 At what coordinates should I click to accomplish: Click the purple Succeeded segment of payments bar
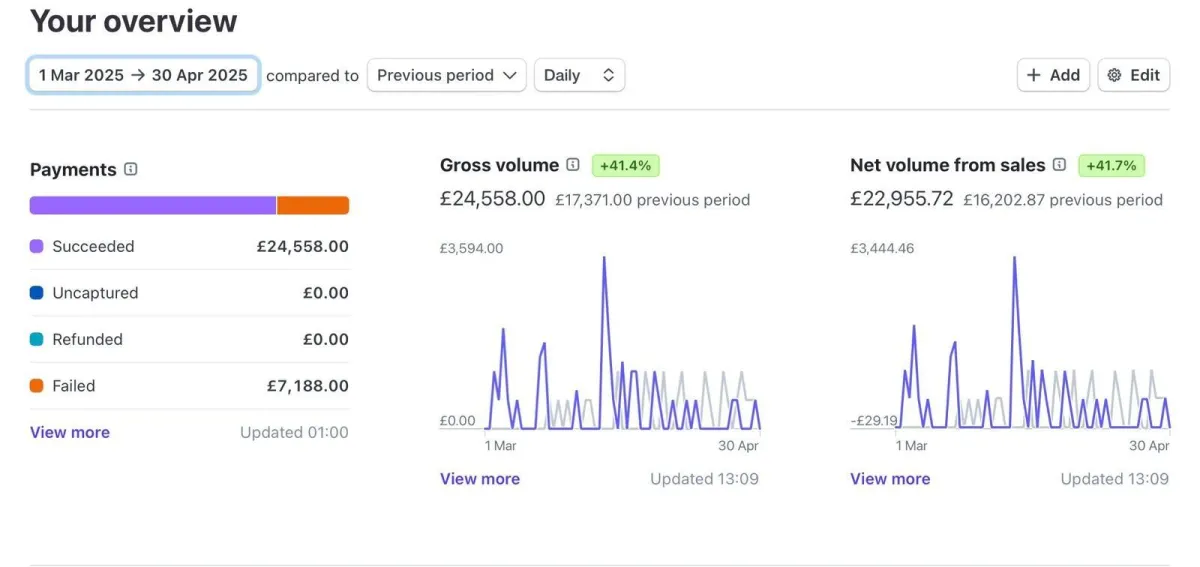152,205
